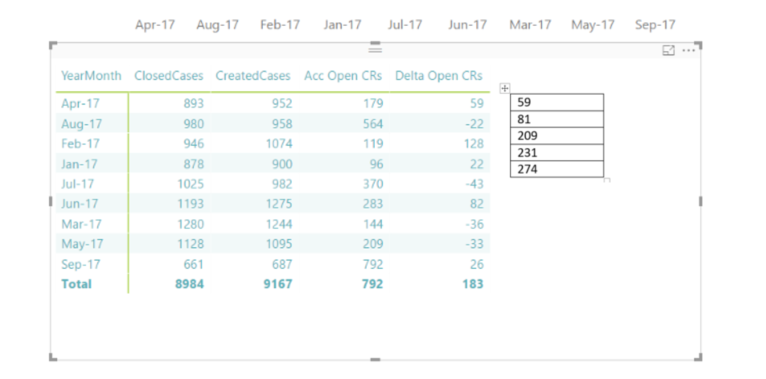Image resolution: width=766 pixels, height=379 pixels.
Task: Select the Aug-17 slicer item
Action: point(217,25)
